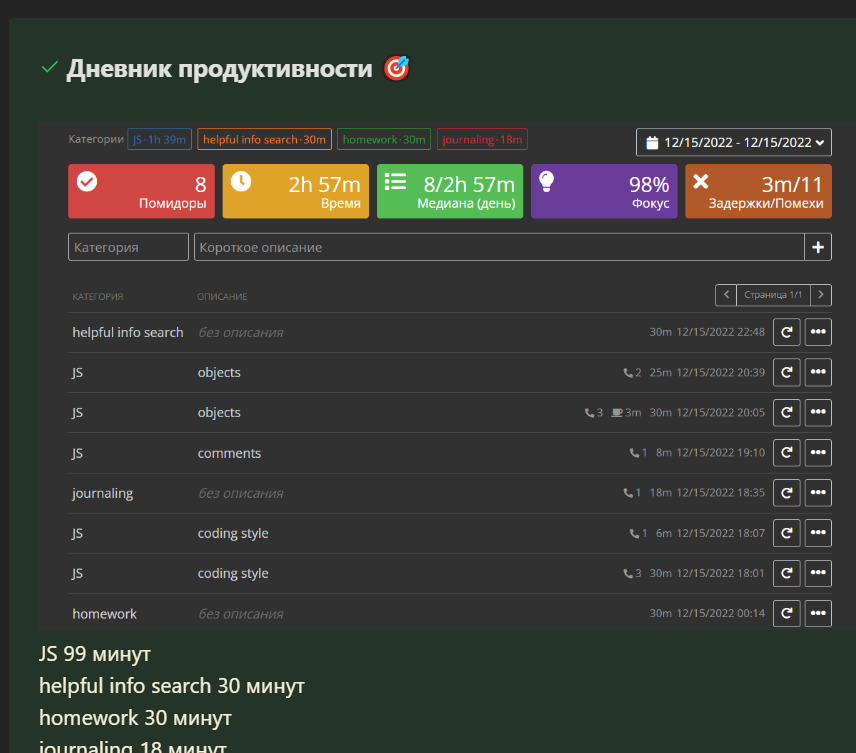This screenshot has width=856, height=753.
Task: Restart the JS objects 20:39 entry
Action: tap(786, 372)
